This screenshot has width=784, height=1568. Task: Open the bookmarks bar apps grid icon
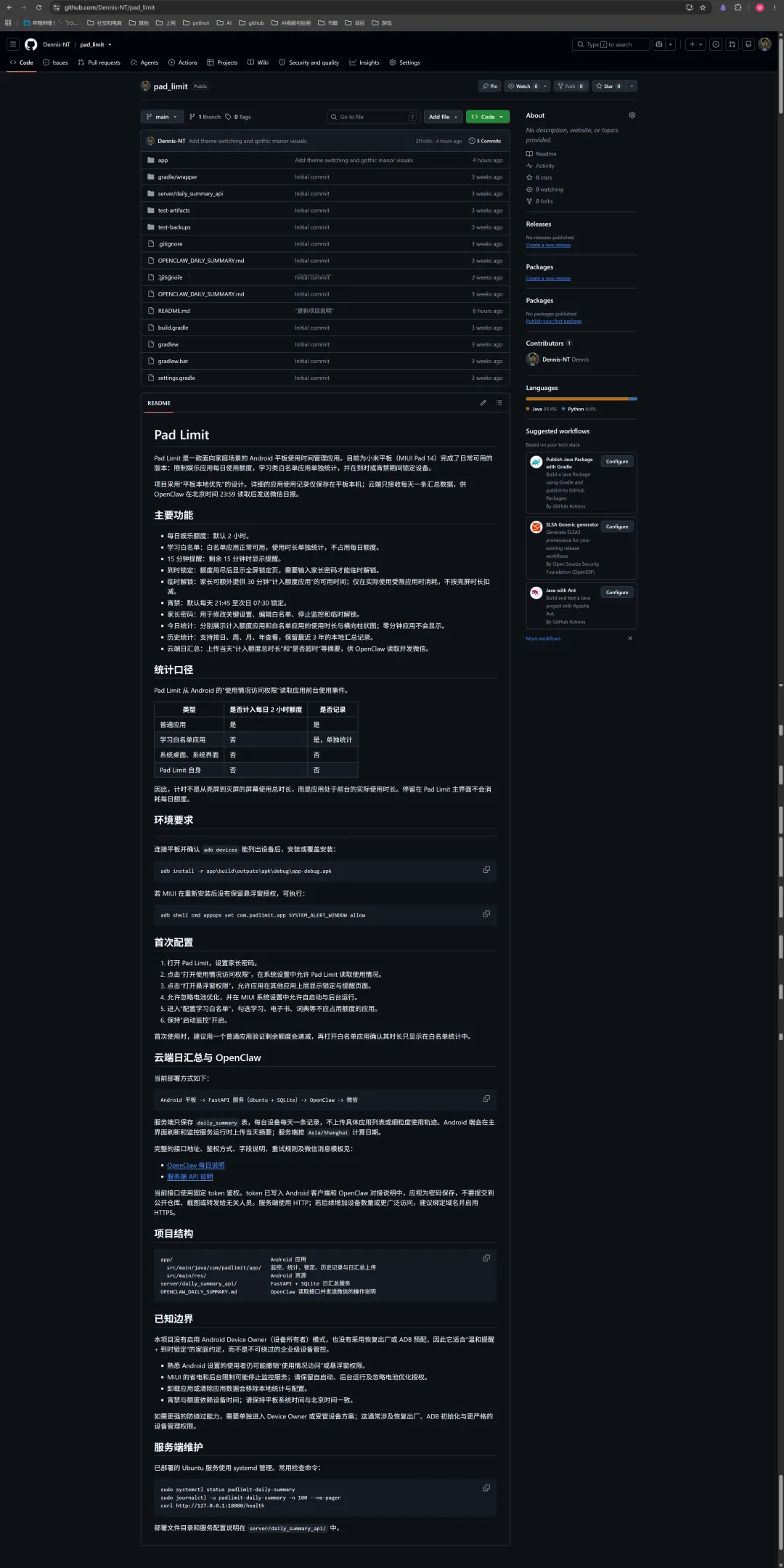pyautogui.click(x=8, y=23)
